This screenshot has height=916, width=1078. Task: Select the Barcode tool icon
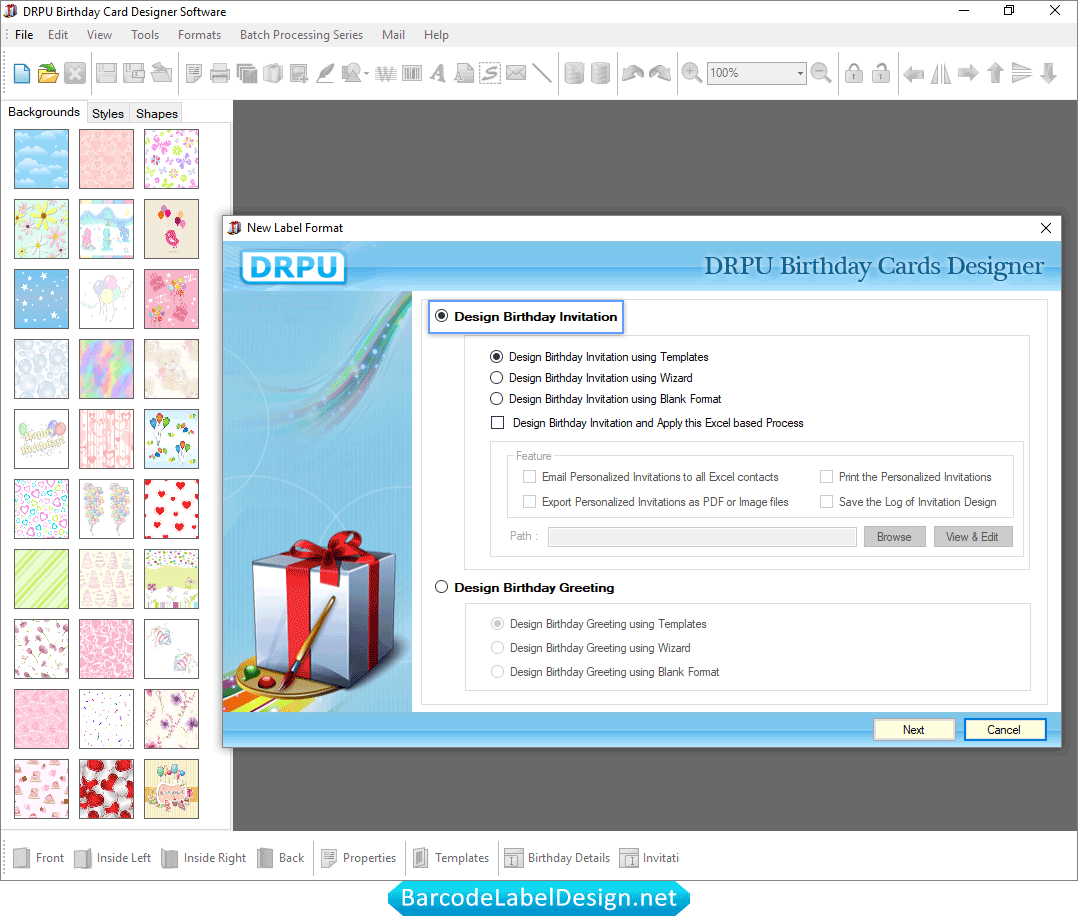[x=412, y=73]
